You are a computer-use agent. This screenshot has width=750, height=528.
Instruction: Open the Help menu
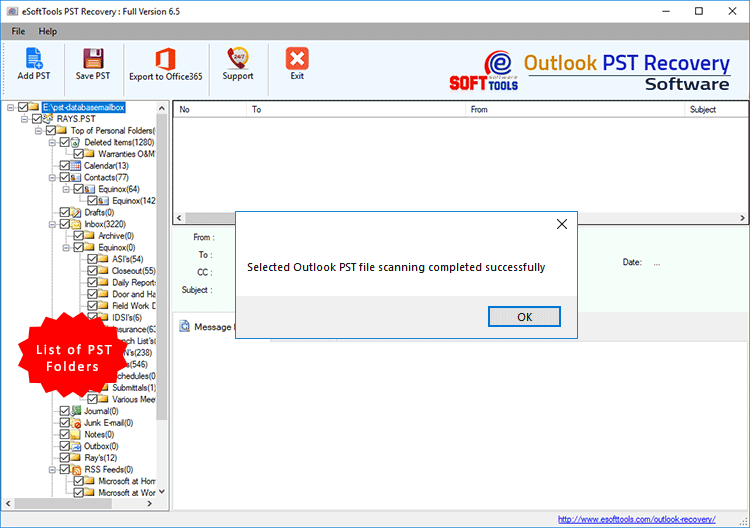pos(47,32)
